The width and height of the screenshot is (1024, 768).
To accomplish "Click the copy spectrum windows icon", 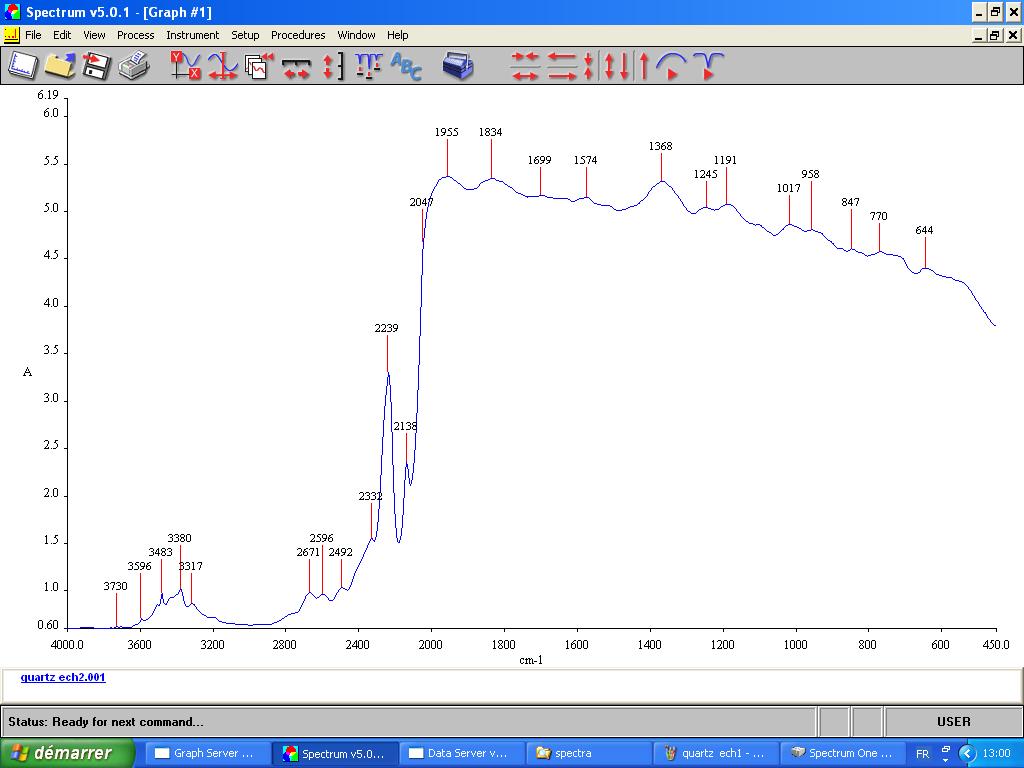I will [x=259, y=66].
